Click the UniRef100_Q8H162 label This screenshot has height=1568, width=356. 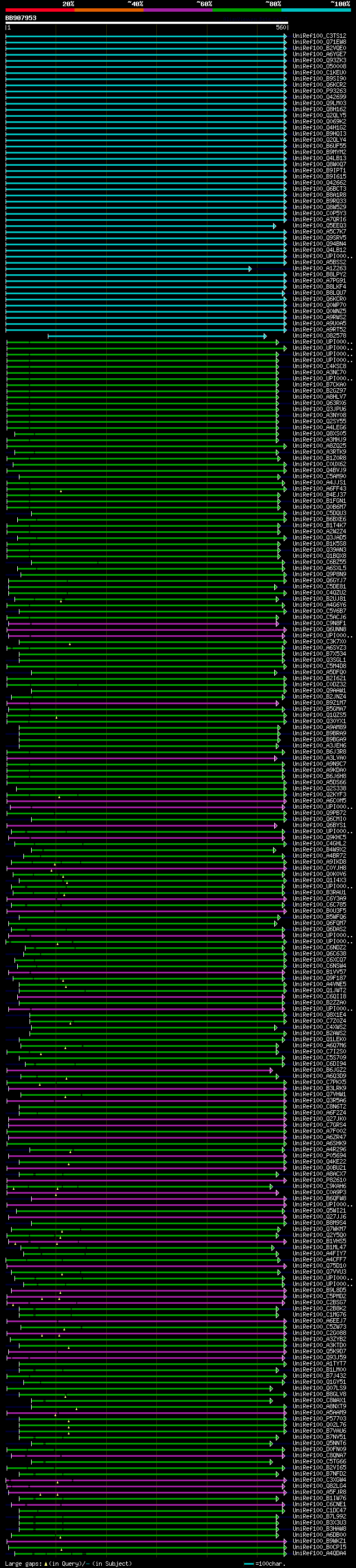tap(319, 109)
